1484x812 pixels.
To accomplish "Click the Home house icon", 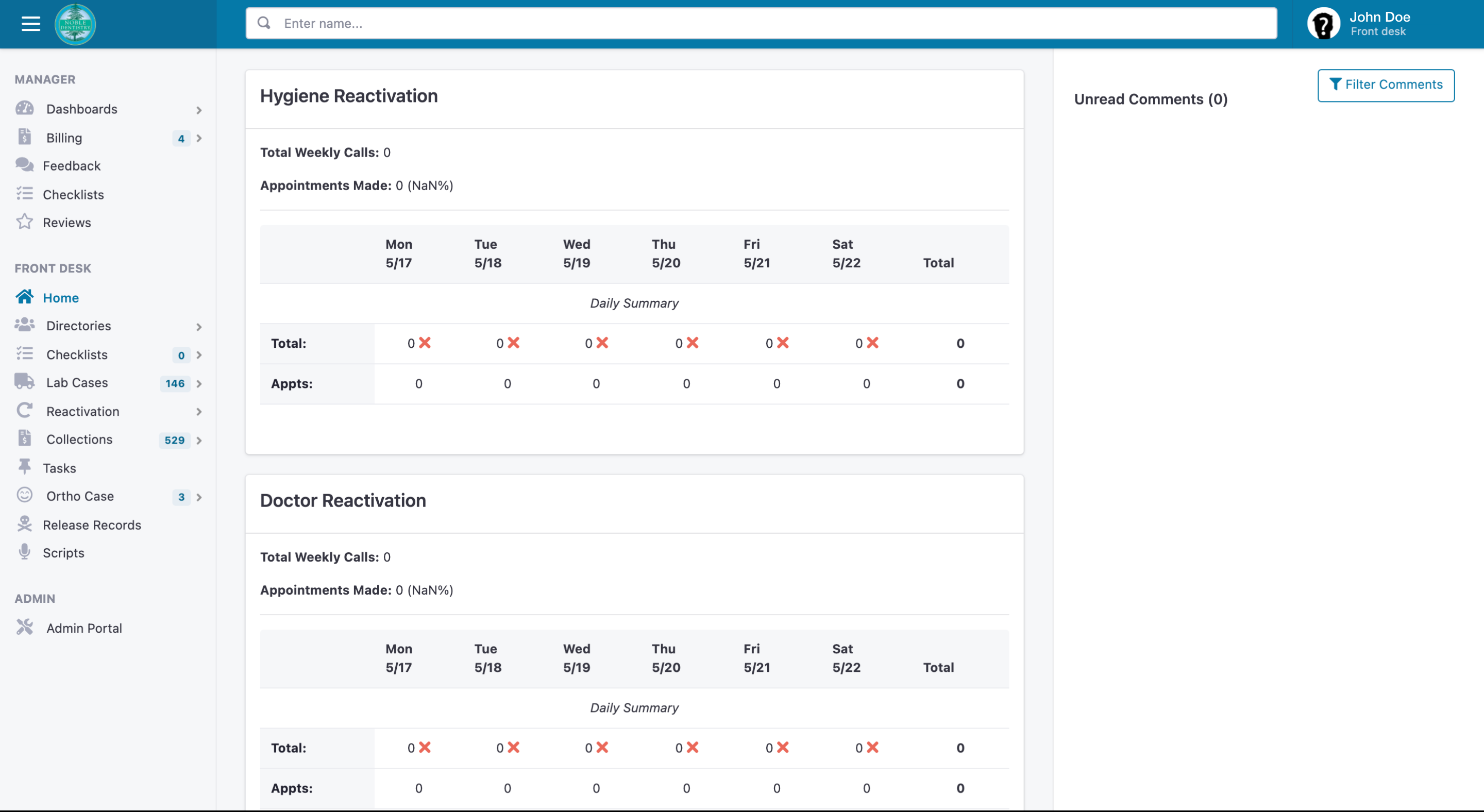I will (25, 297).
